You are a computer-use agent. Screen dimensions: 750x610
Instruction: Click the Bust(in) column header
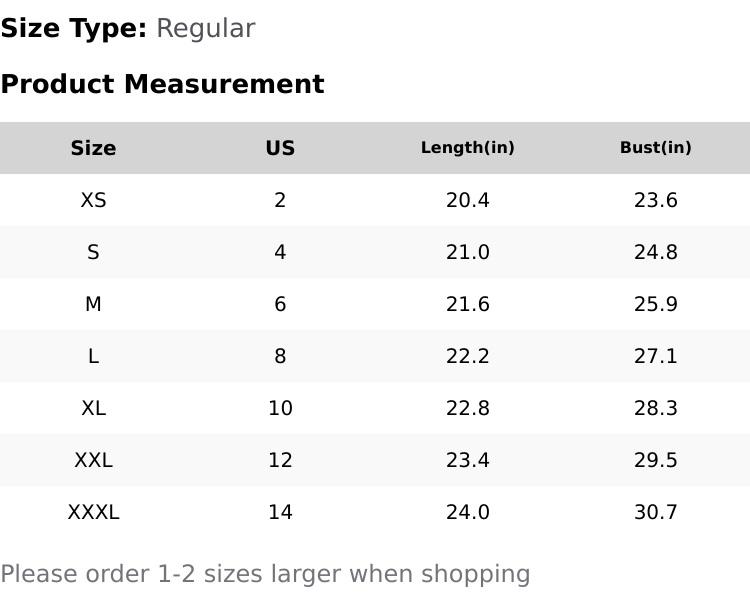click(655, 148)
